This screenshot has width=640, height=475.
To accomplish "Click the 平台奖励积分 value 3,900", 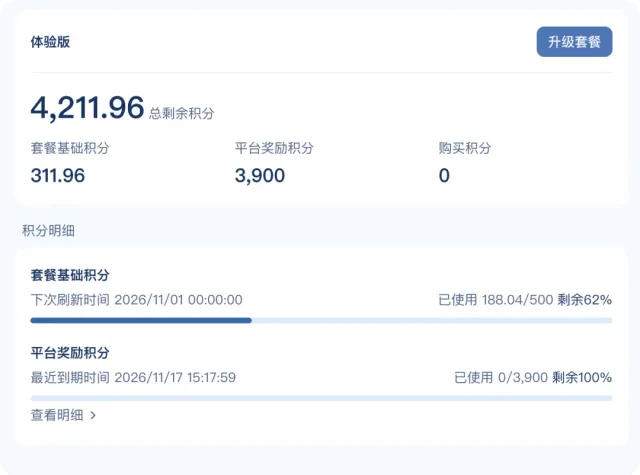I will point(260,175).
